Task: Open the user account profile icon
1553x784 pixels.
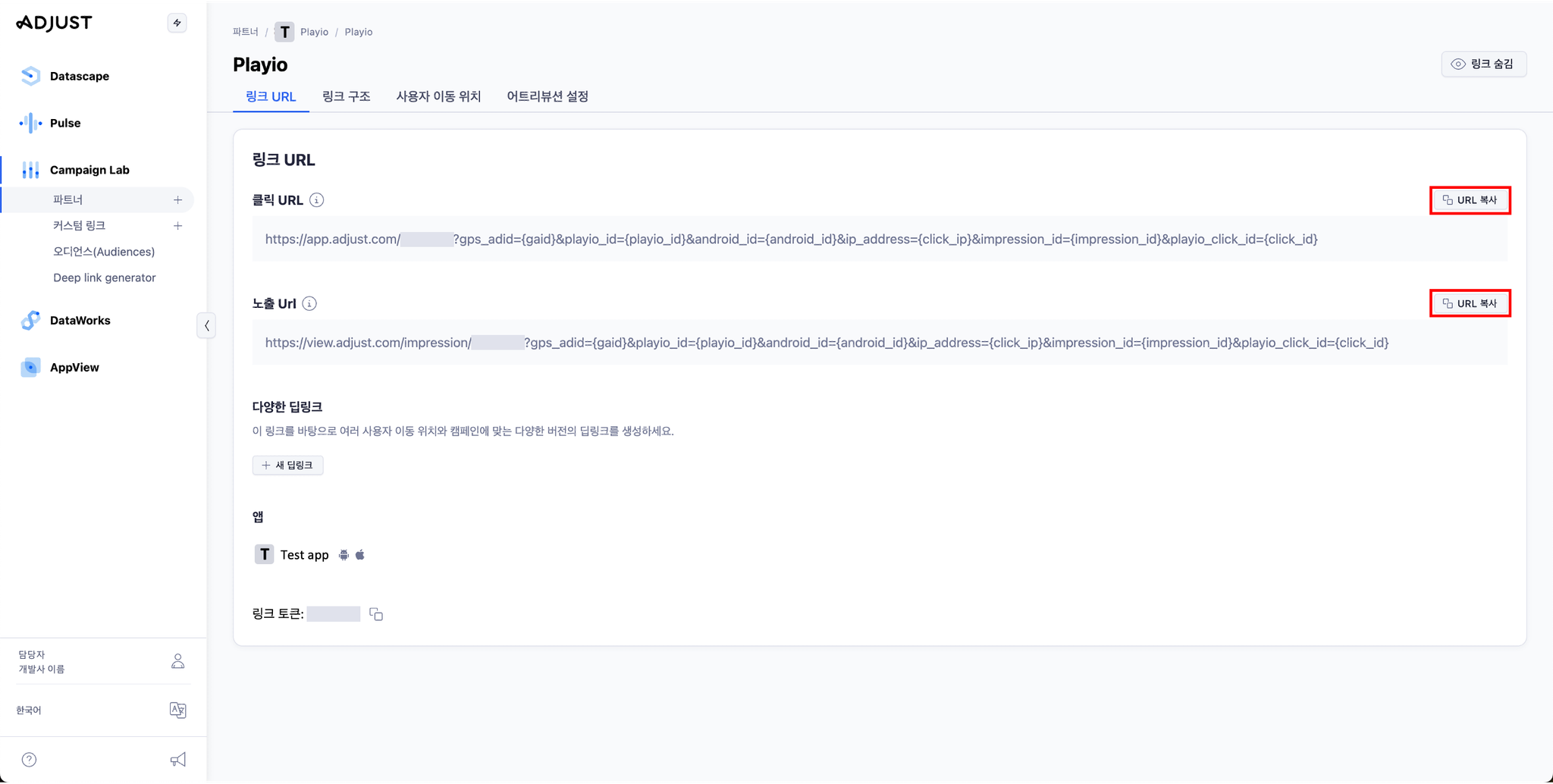Action: [178, 661]
